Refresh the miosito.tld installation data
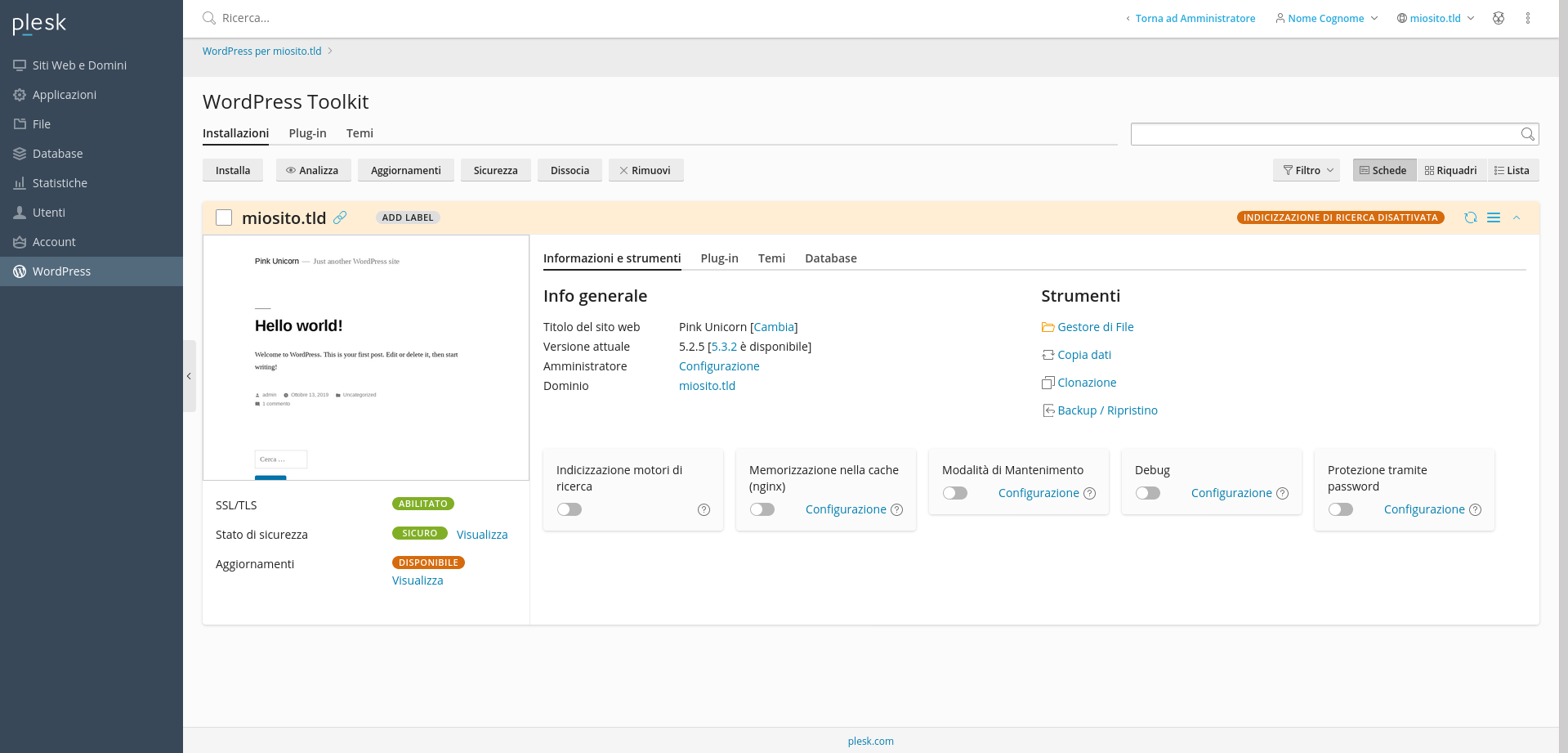The height and width of the screenshot is (753, 1568). pyautogui.click(x=1471, y=217)
